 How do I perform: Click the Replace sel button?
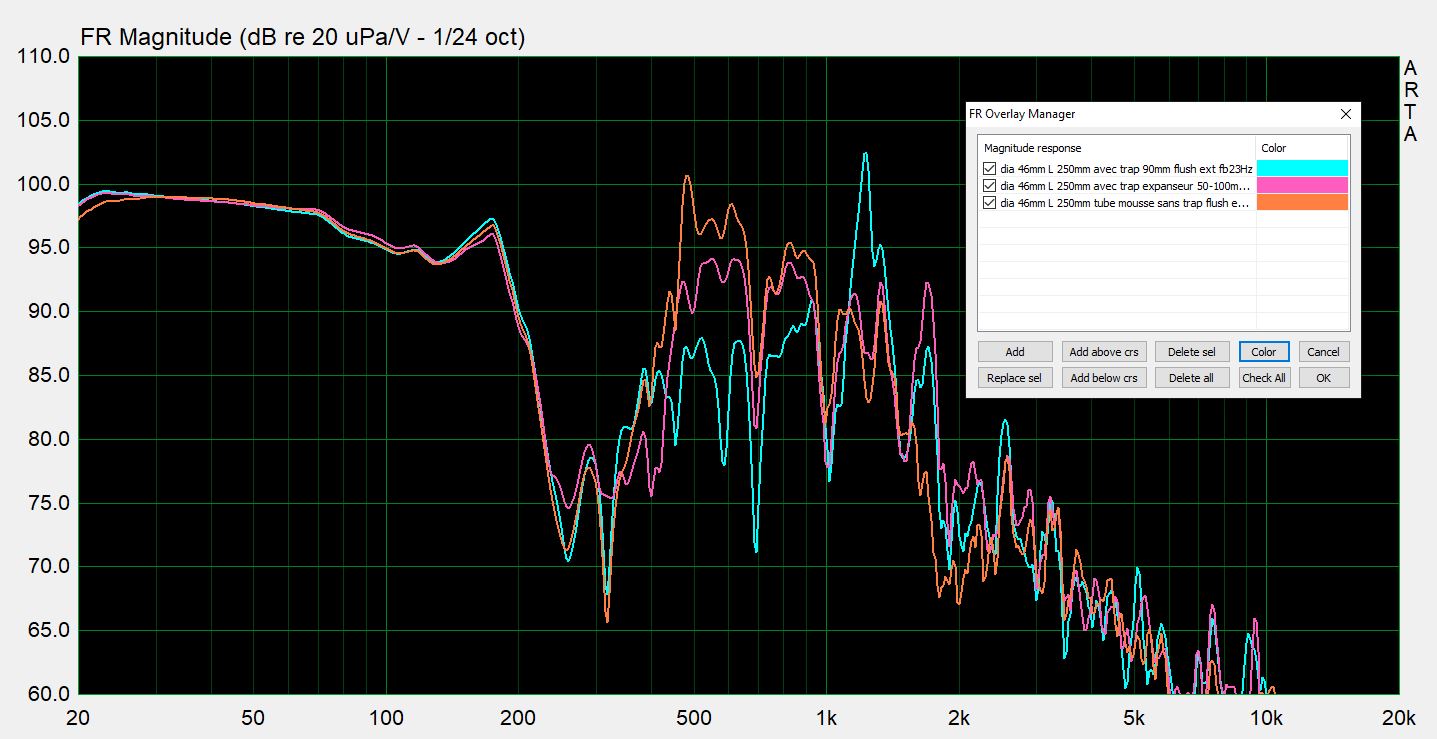pos(1015,378)
